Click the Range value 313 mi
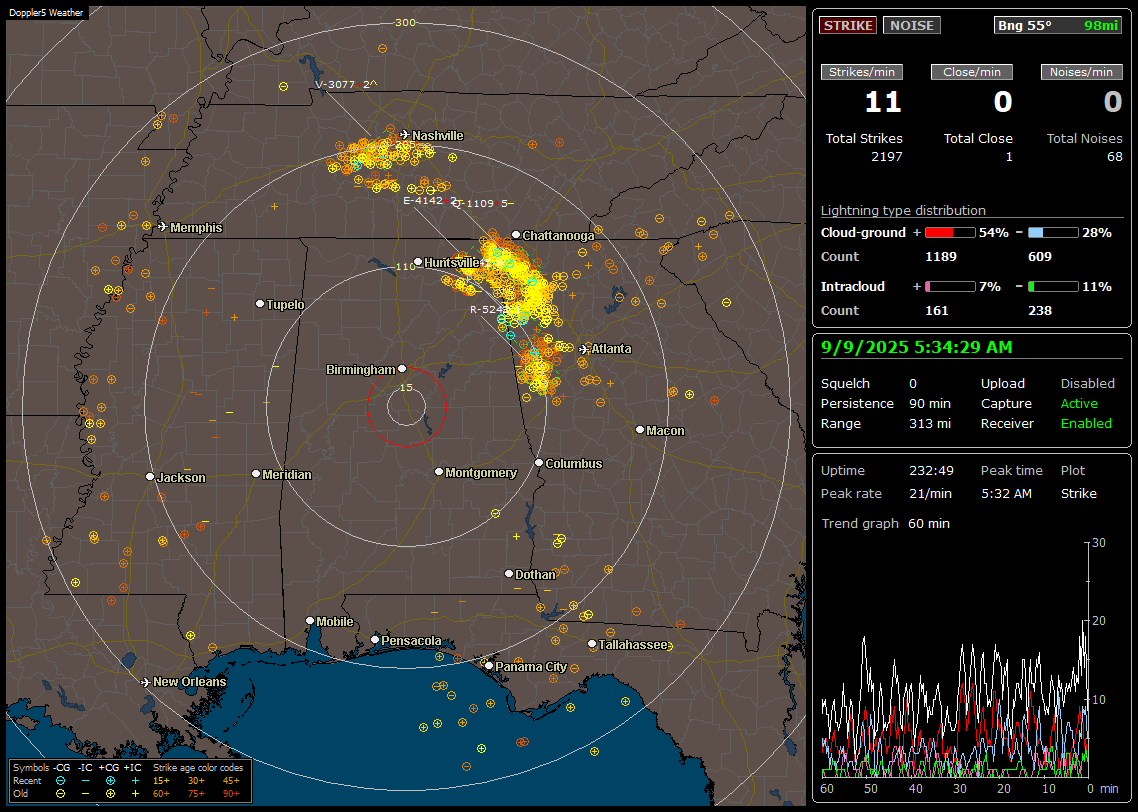Image resolution: width=1138 pixels, height=812 pixels. [x=930, y=424]
